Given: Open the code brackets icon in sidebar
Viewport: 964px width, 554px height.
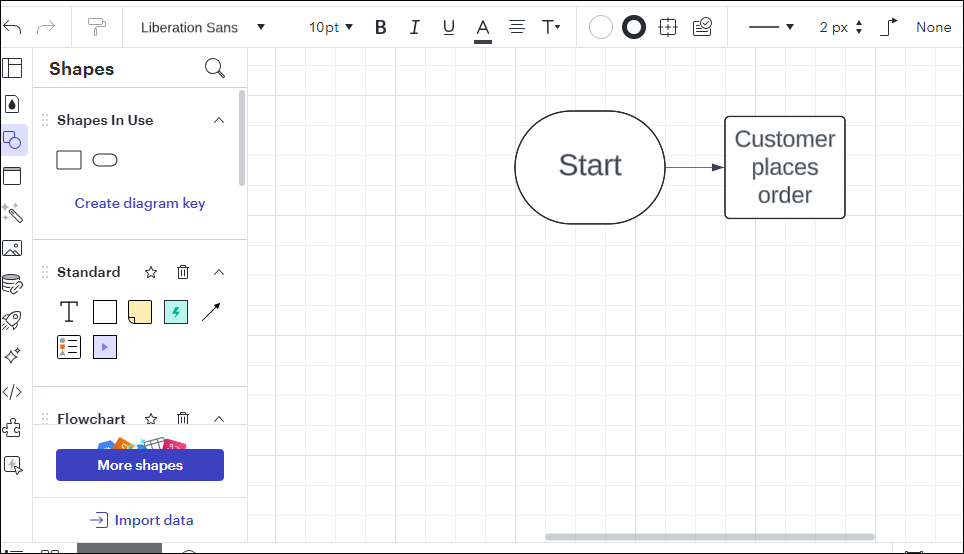Looking at the screenshot, I should (x=12, y=392).
